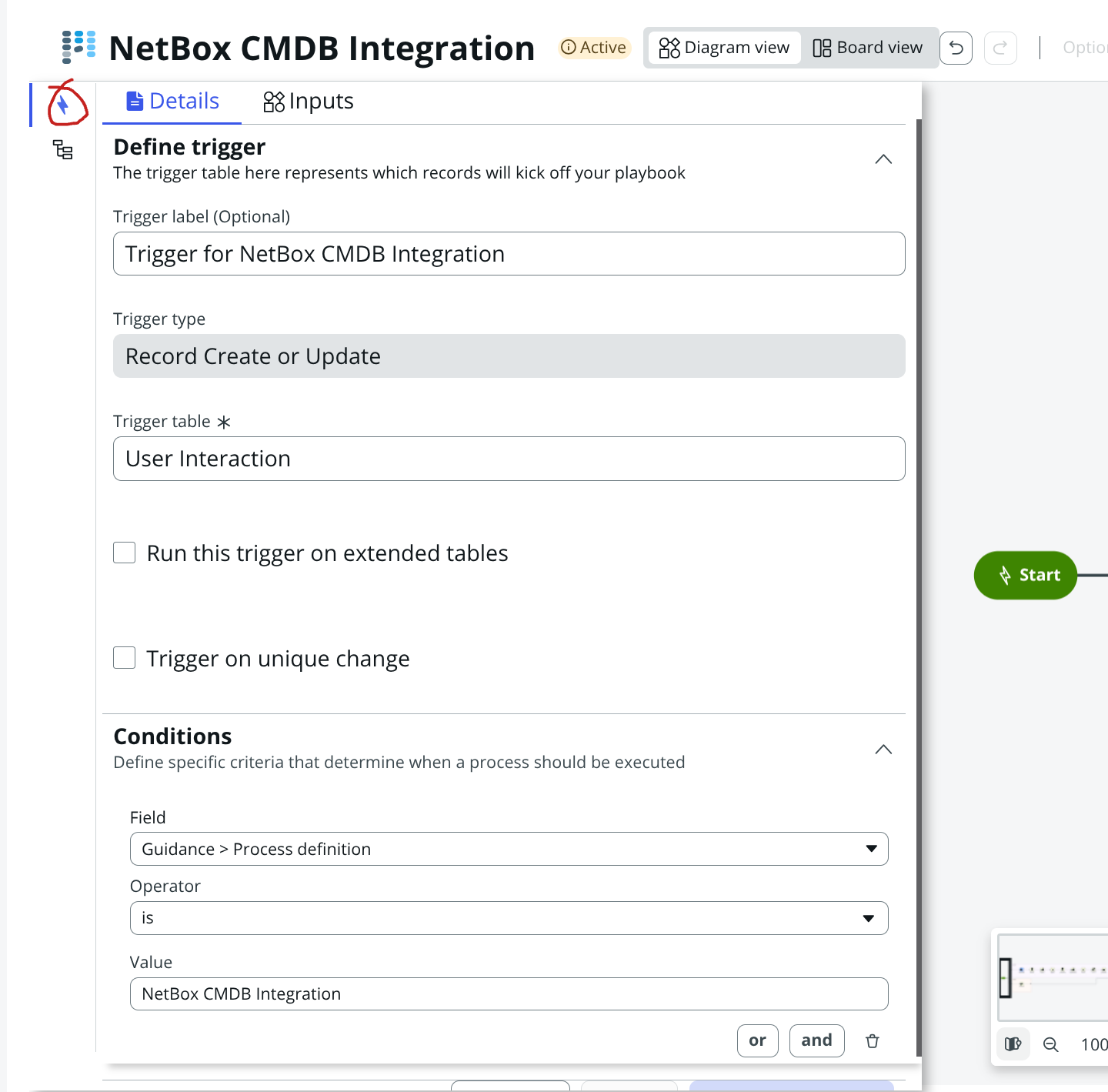Delete condition using trash icon
This screenshot has width=1108, height=1092.
(x=872, y=1041)
